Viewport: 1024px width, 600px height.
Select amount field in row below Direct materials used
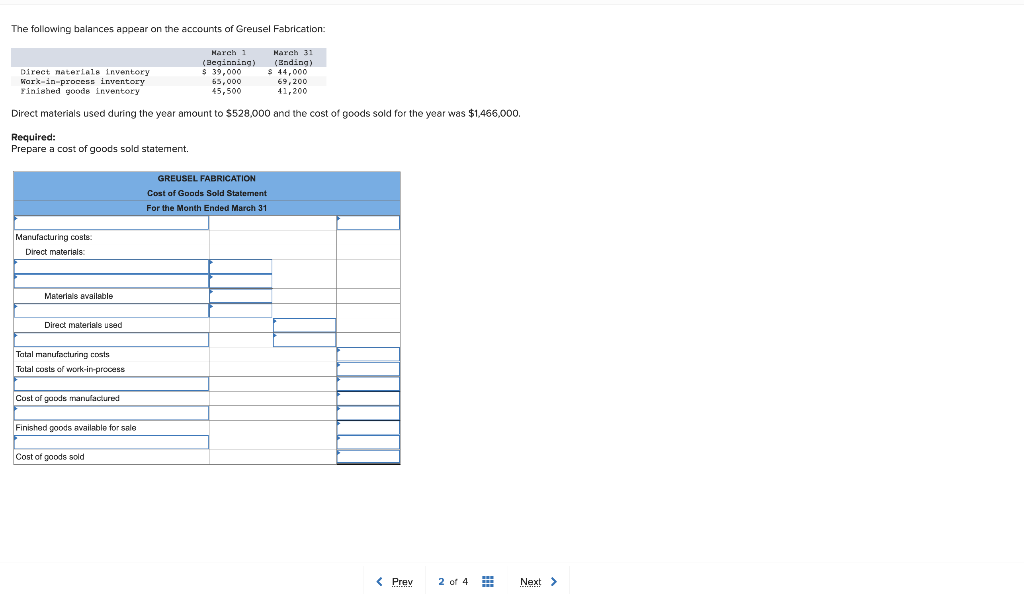[304, 339]
